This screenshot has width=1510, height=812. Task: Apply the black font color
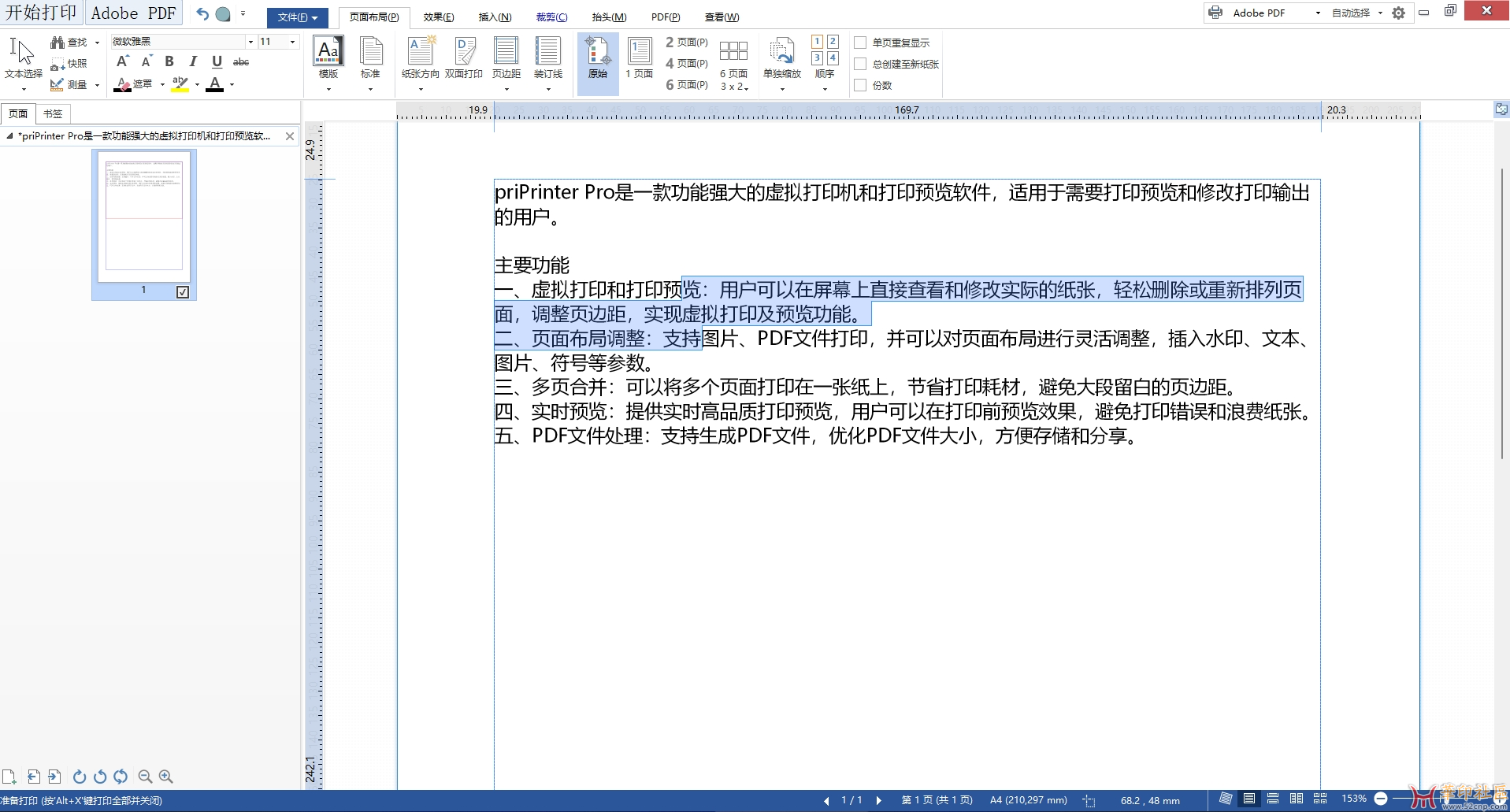(x=214, y=84)
